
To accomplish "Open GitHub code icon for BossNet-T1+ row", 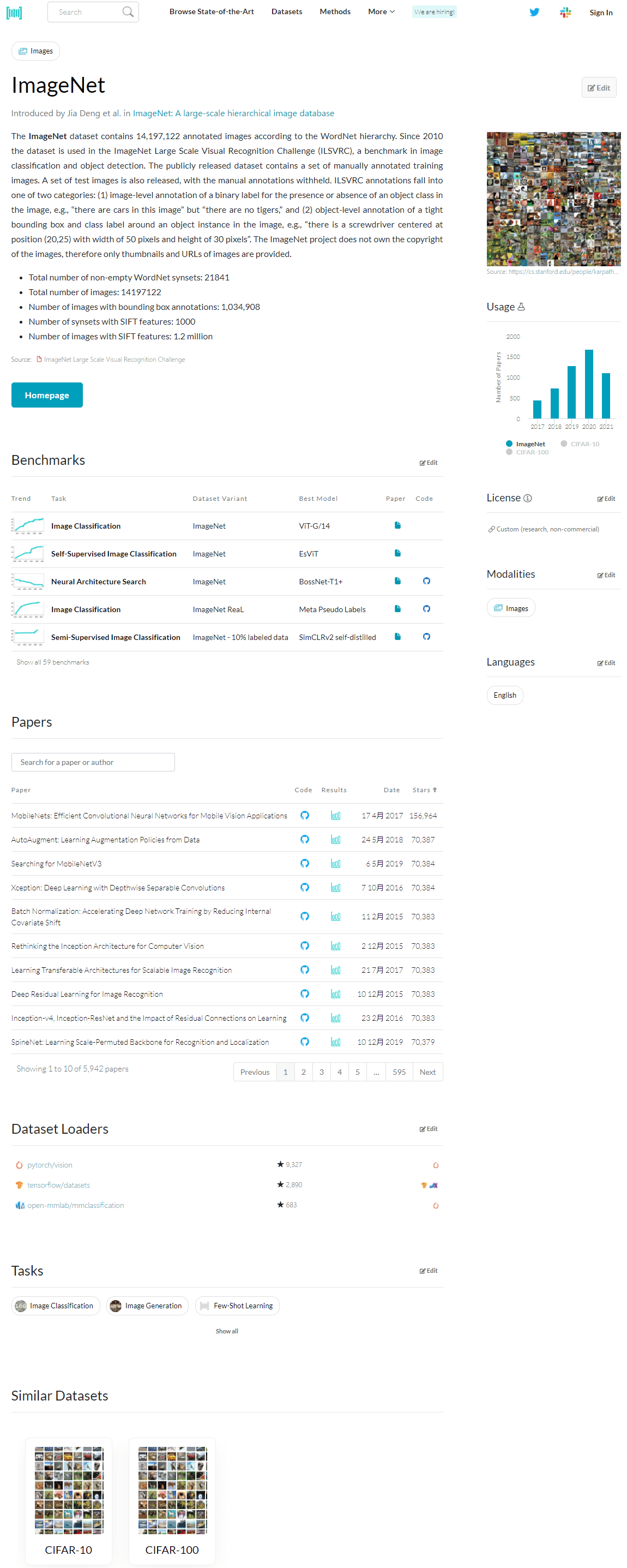I will 426,580.
